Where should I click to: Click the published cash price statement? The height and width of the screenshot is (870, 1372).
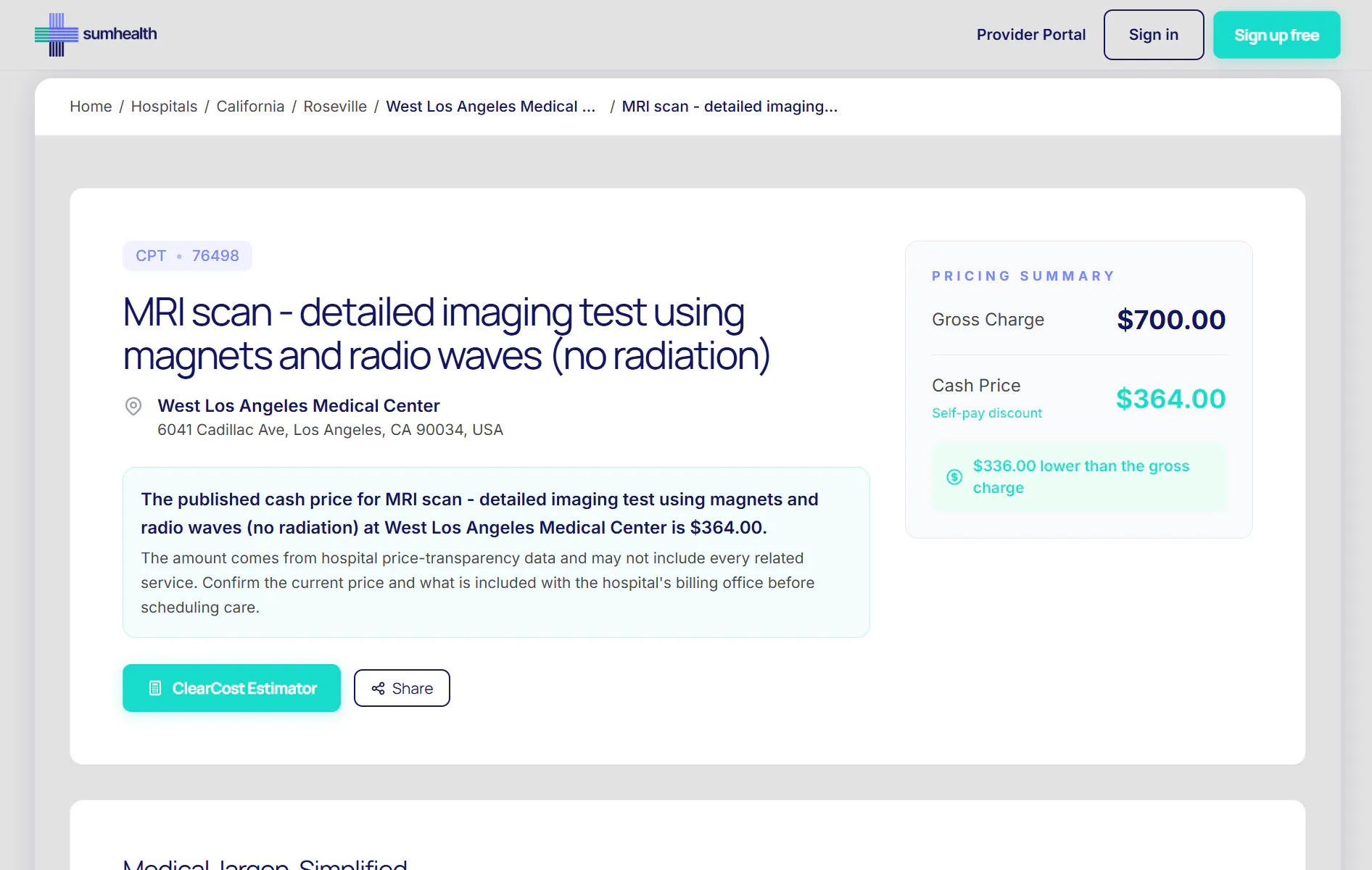479,513
